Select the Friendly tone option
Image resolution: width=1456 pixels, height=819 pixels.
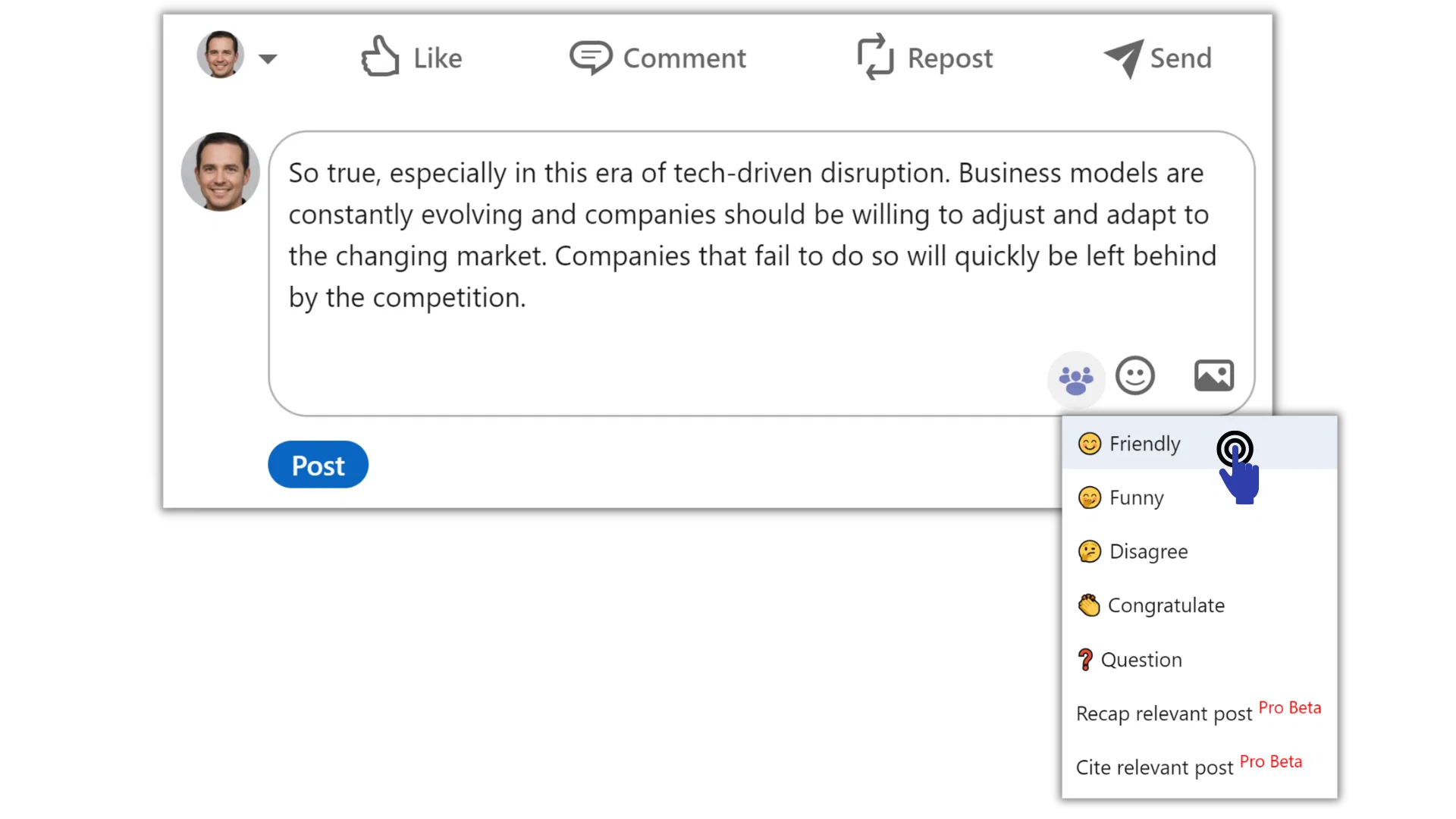[1144, 444]
